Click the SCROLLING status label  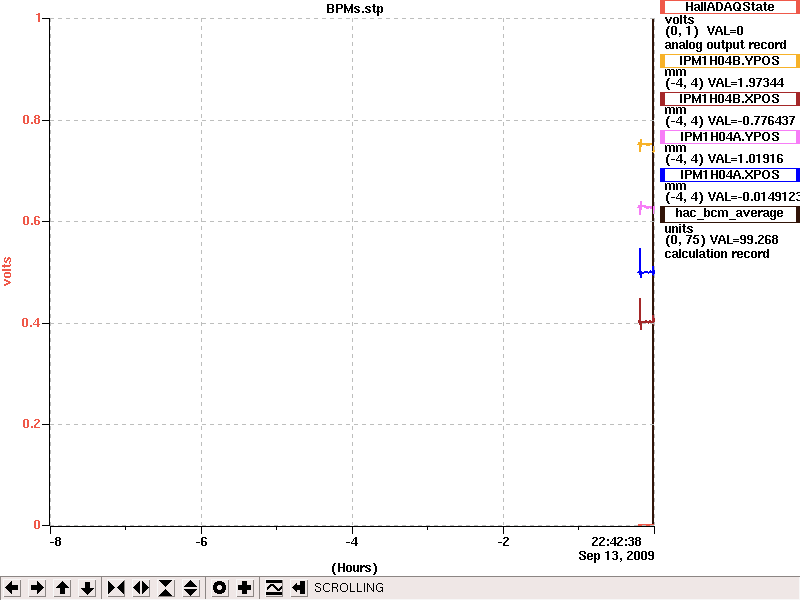coord(349,588)
